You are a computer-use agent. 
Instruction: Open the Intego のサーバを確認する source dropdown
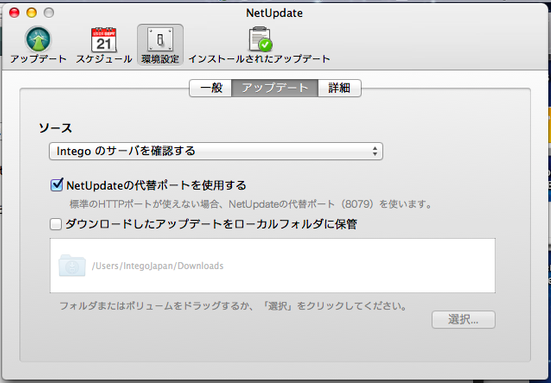coord(216,151)
